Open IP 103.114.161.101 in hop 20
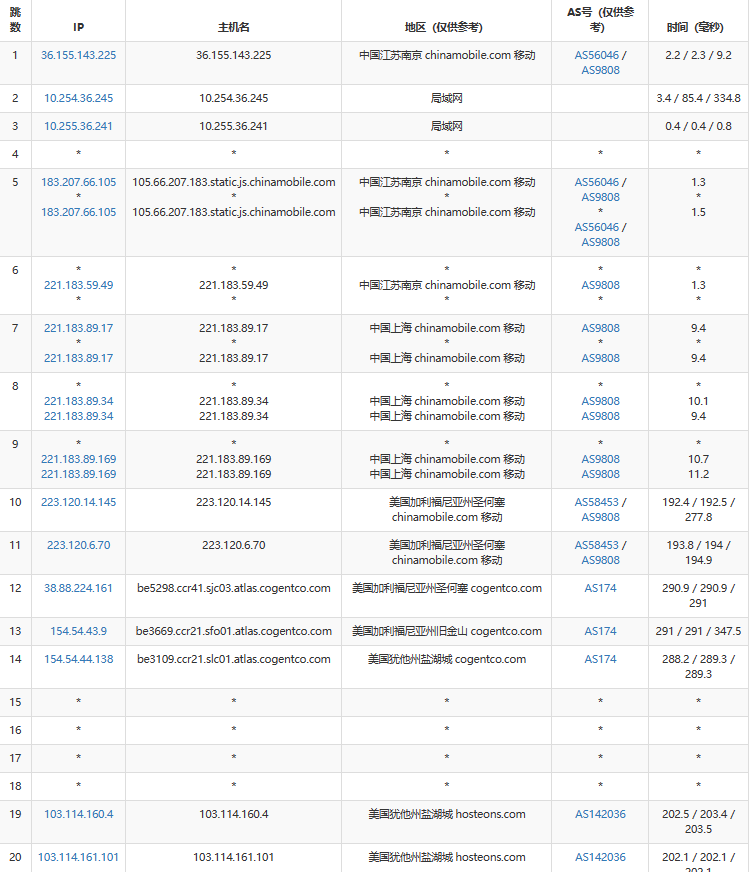Screen dimensions: 750x872 point(78,857)
